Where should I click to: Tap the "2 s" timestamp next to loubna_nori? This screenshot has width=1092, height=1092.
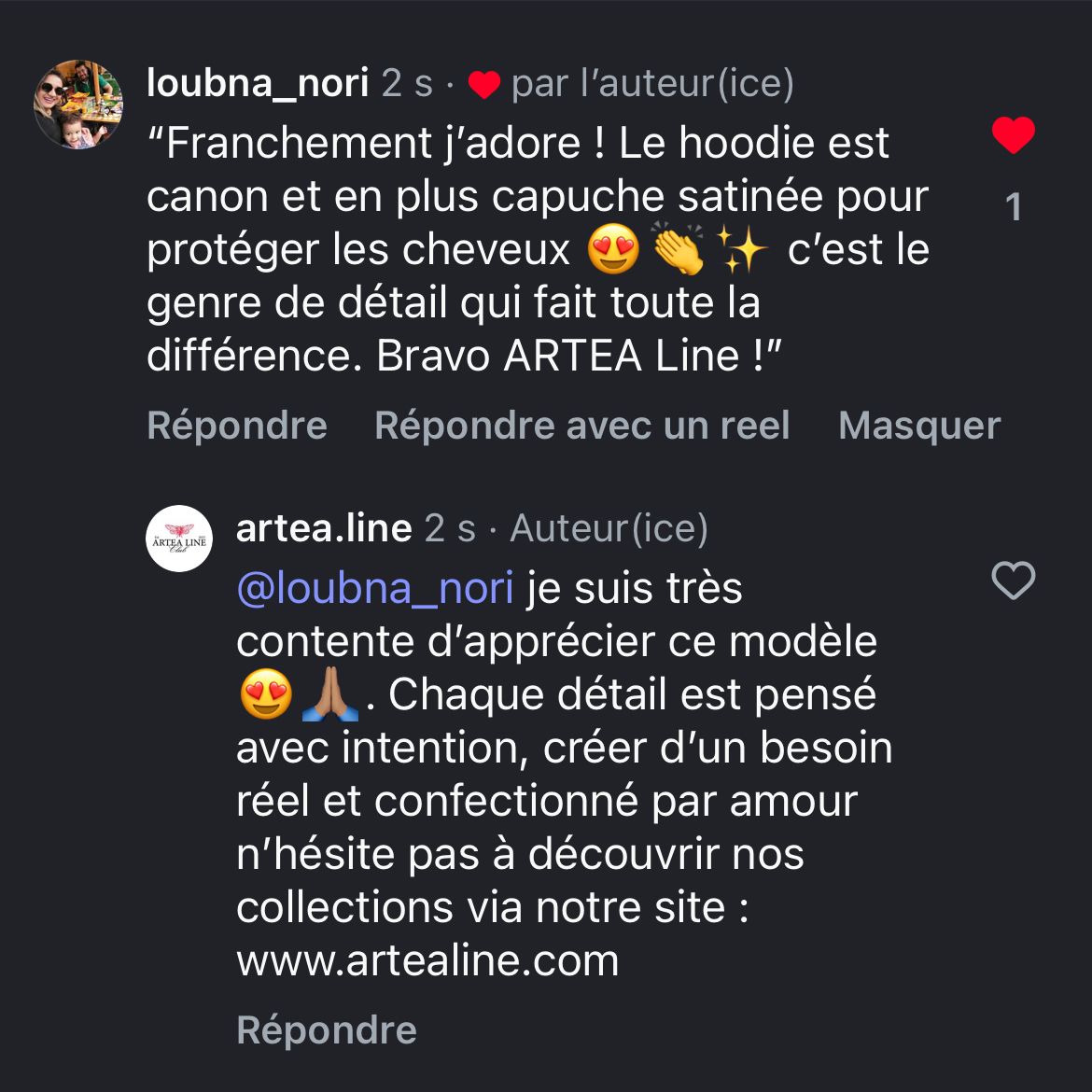click(x=407, y=84)
